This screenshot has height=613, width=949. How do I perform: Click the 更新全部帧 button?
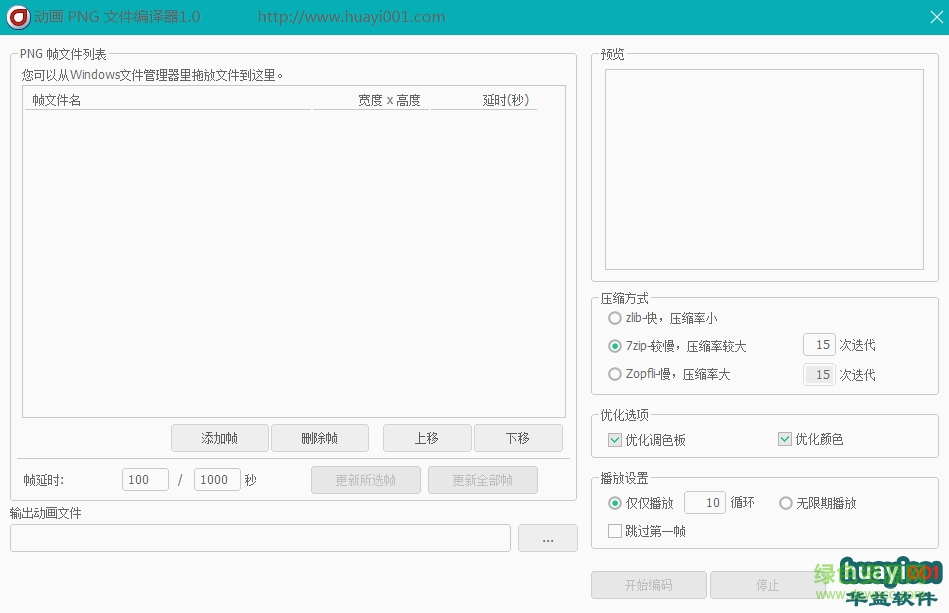click(482, 480)
